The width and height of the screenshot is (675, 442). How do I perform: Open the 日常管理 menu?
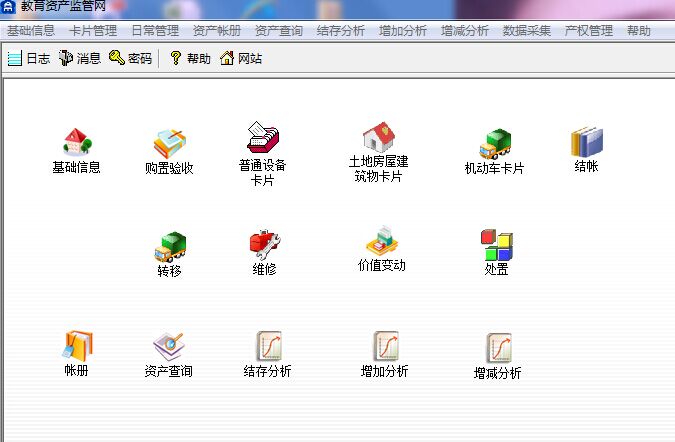tap(155, 31)
